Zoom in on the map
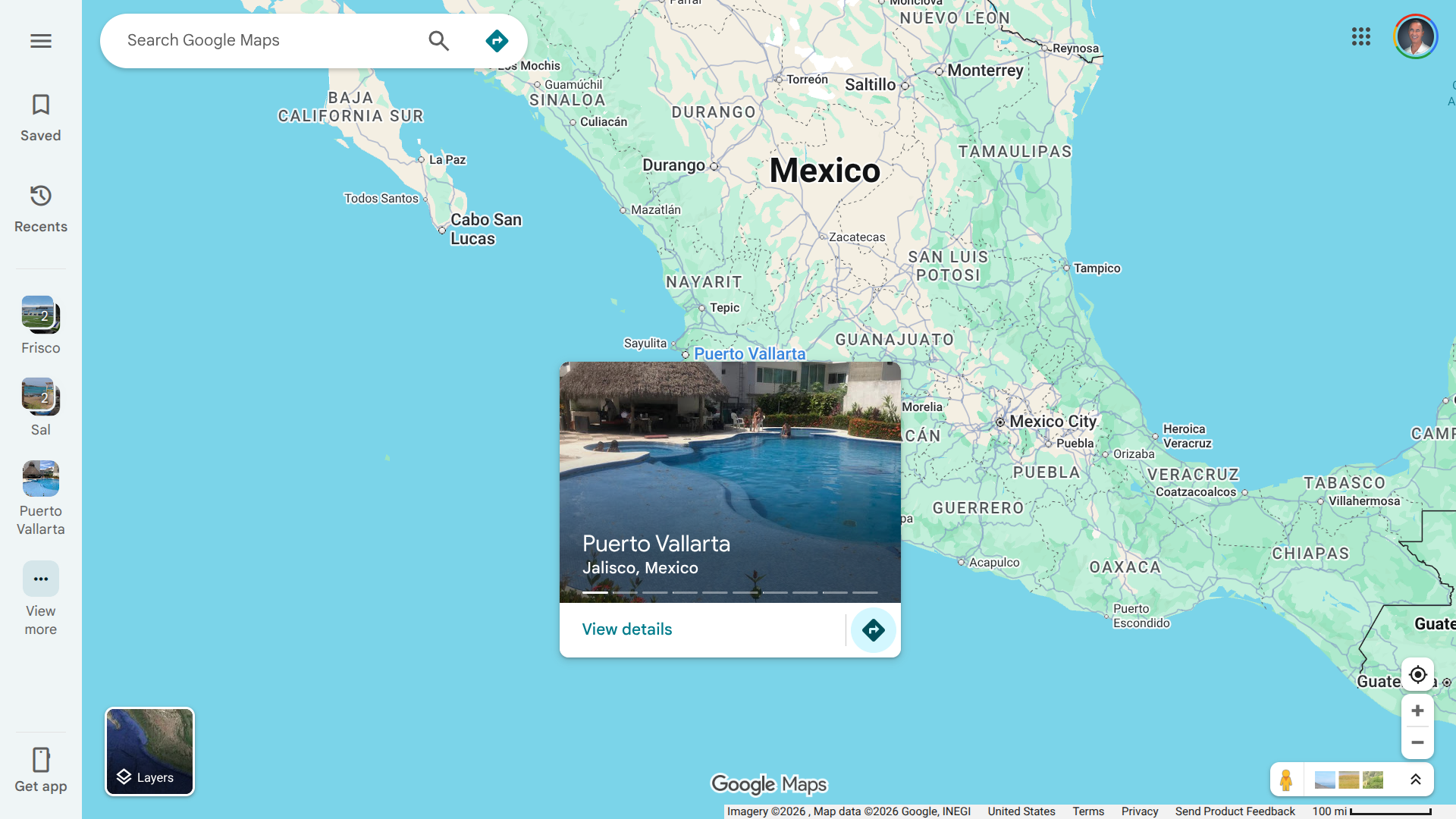Viewport: 1456px width, 819px height. tap(1417, 711)
